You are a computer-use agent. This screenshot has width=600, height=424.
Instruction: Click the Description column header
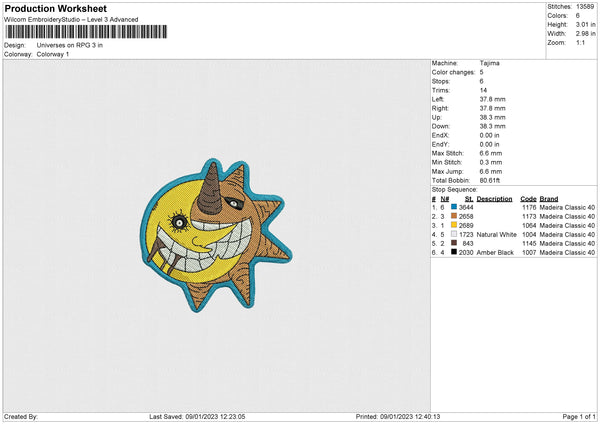[494, 198]
